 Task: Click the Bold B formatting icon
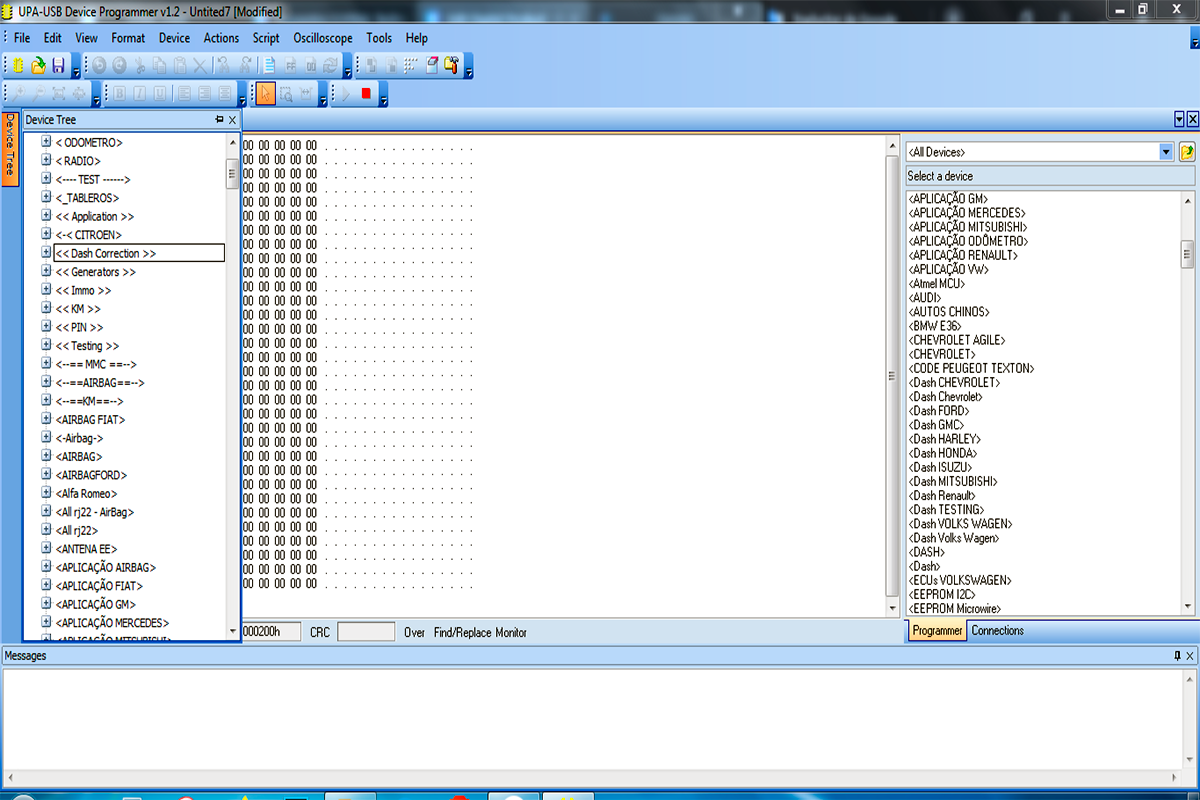click(x=119, y=94)
